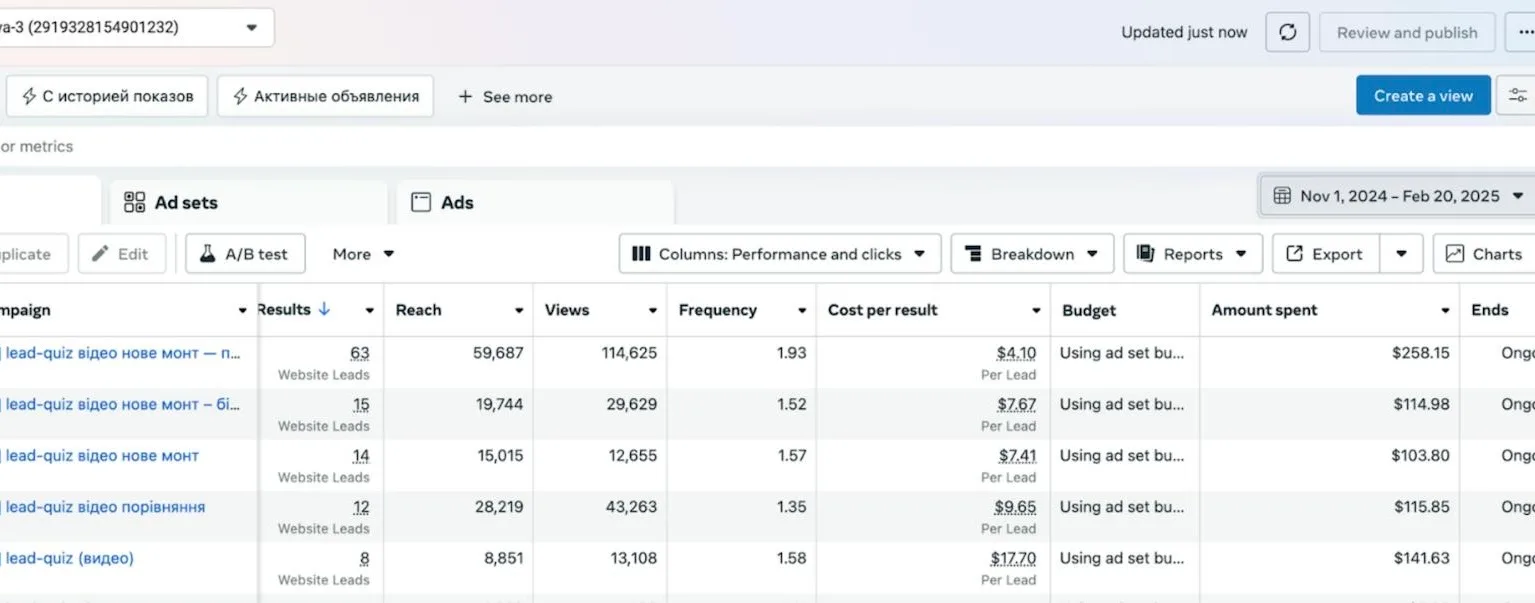This screenshot has width=1535, height=603.
Task: Click the A/B test button
Action: click(x=245, y=254)
